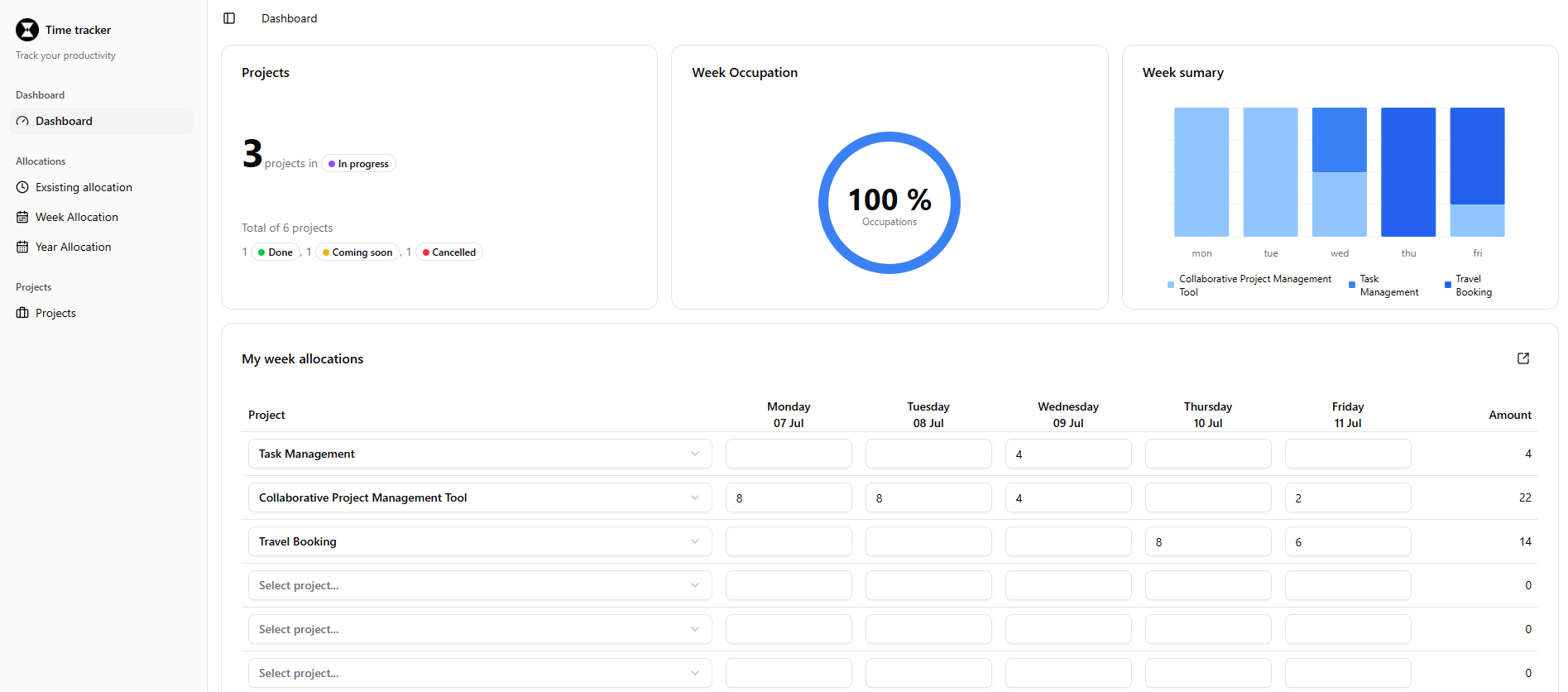The height and width of the screenshot is (692, 1568).
Task: Toggle the sidebar panel icon
Action: pos(229,18)
